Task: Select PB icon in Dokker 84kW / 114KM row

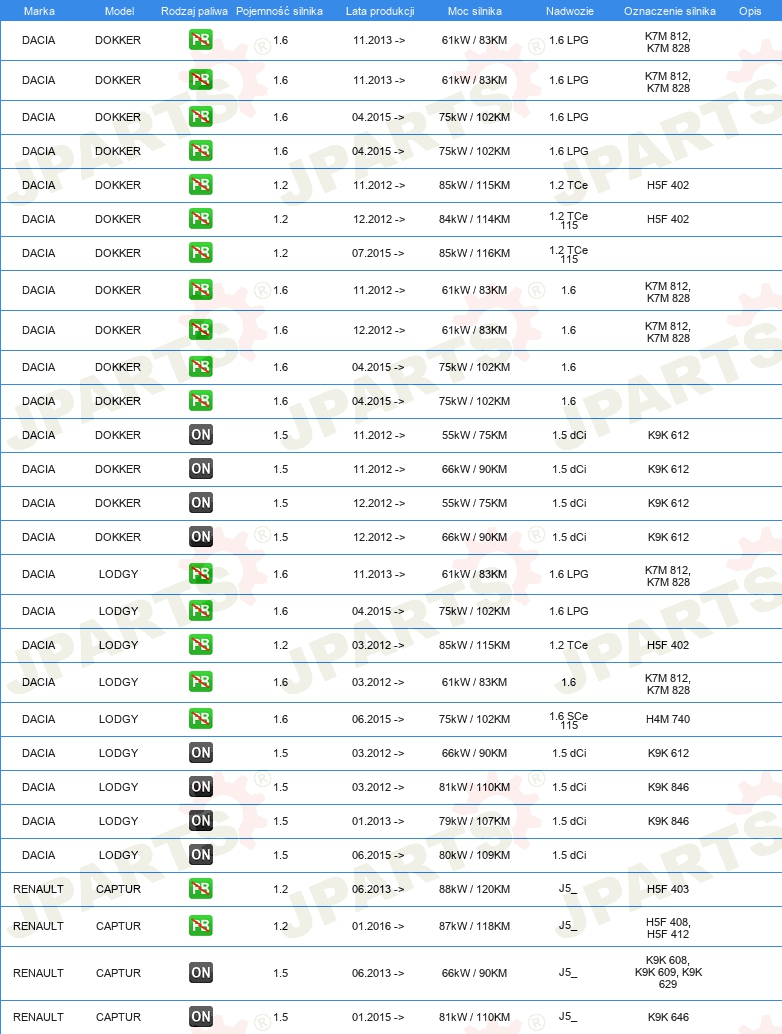Action: pos(200,219)
